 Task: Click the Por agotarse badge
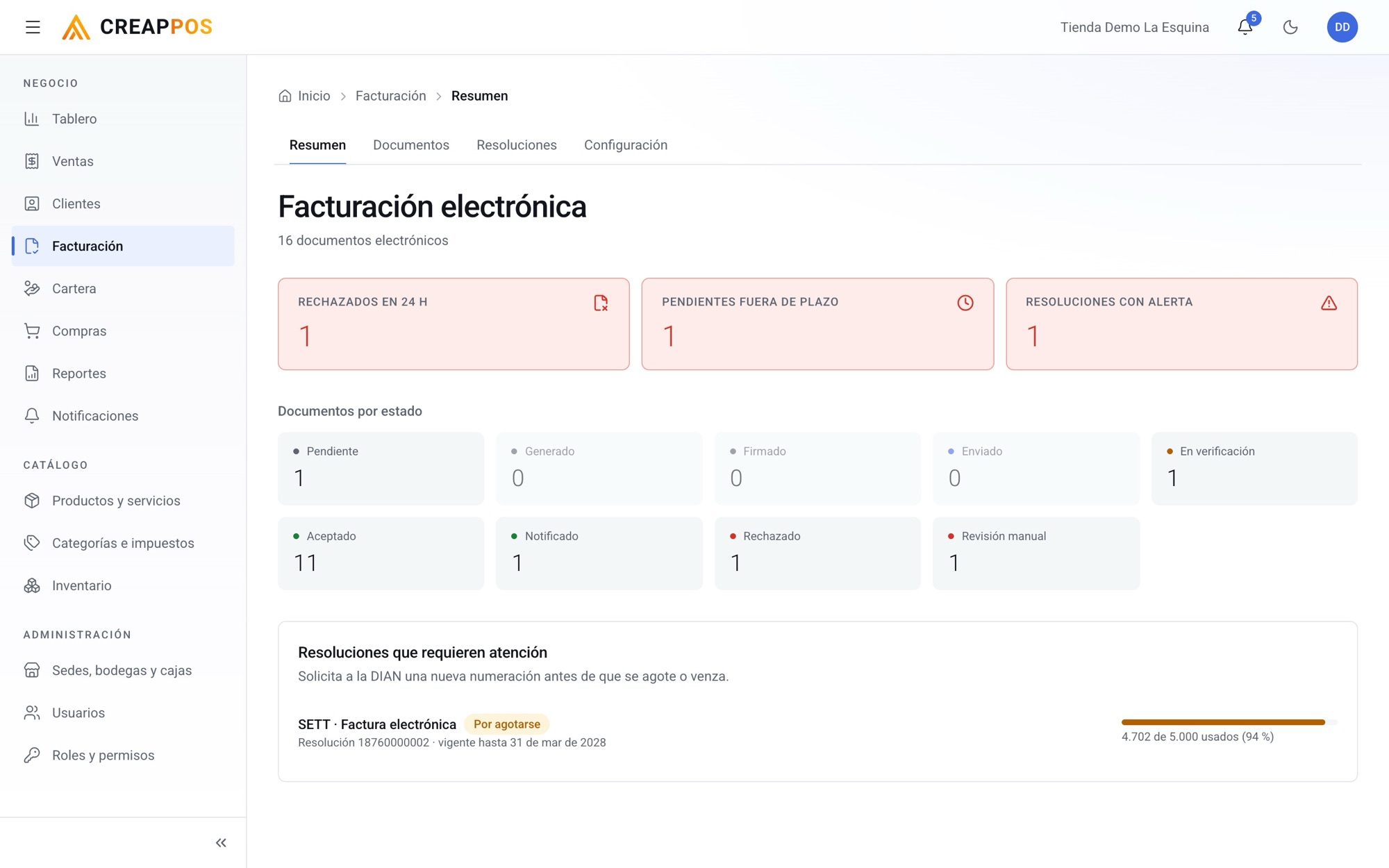[507, 724]
